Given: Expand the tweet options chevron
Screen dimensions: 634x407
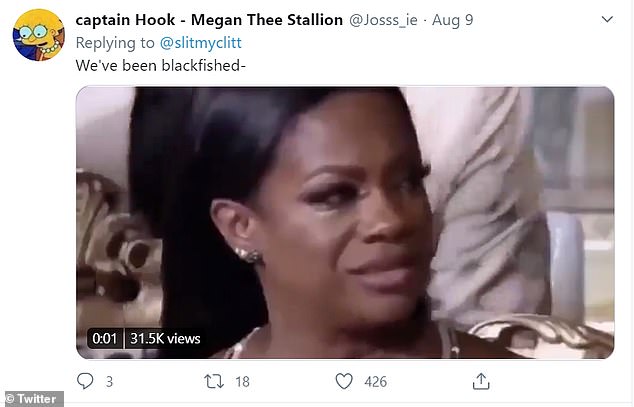Looking at the screenshot, I should [607, 19].
